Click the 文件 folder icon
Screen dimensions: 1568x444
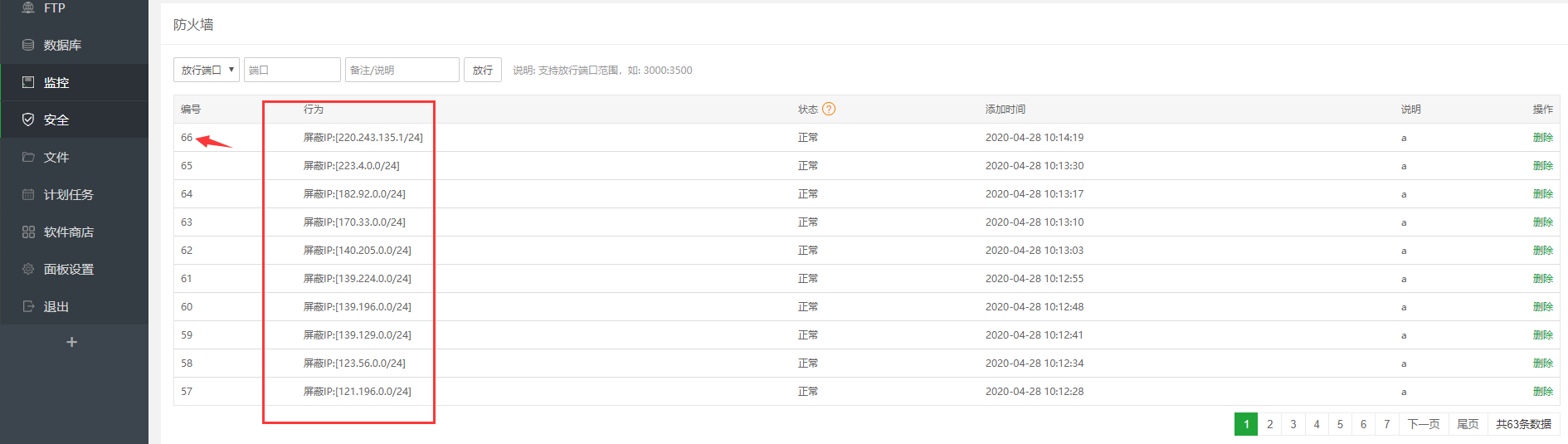click(x=28, y=157)
